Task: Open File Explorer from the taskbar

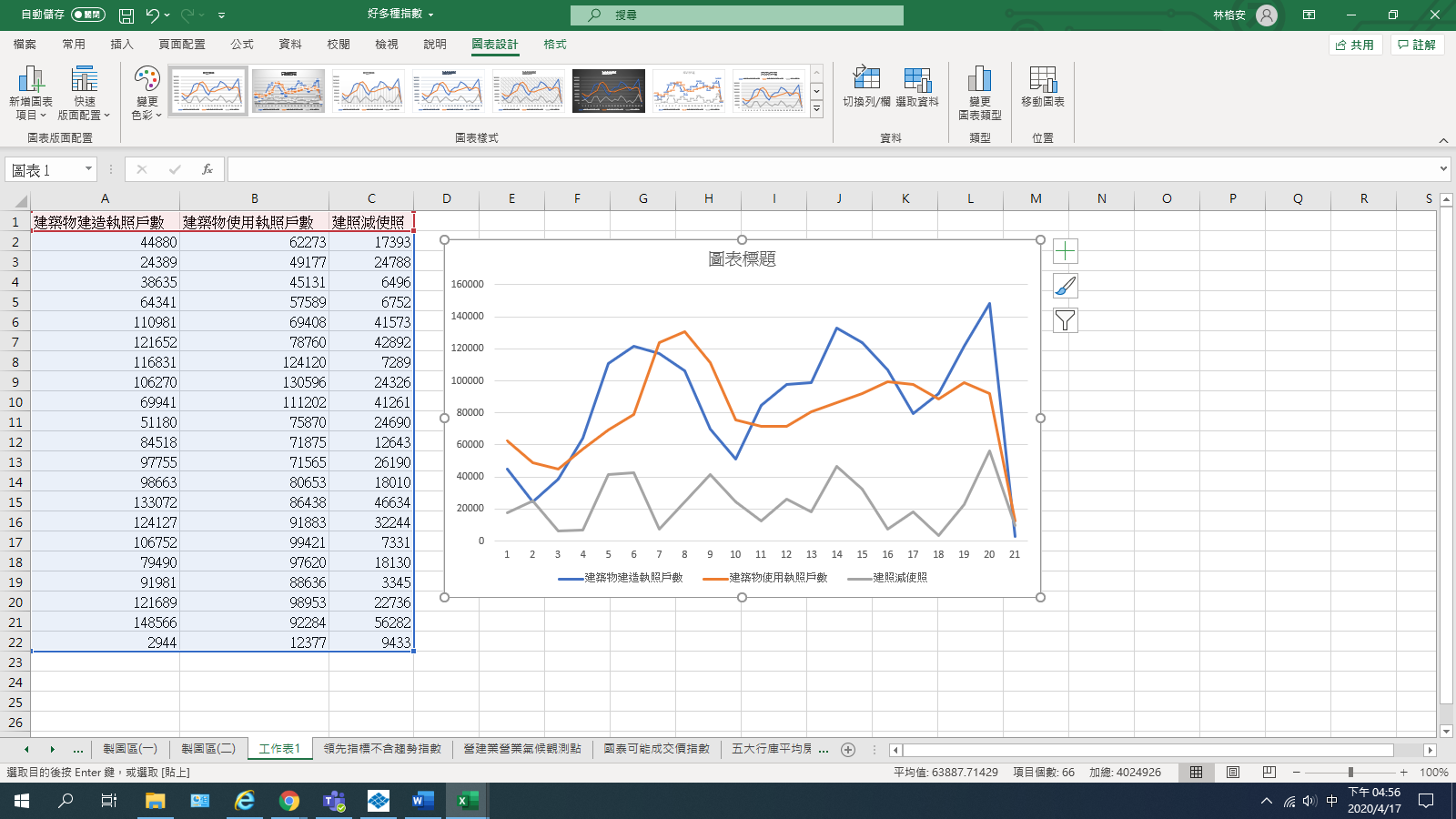Action: pos(156,801)
